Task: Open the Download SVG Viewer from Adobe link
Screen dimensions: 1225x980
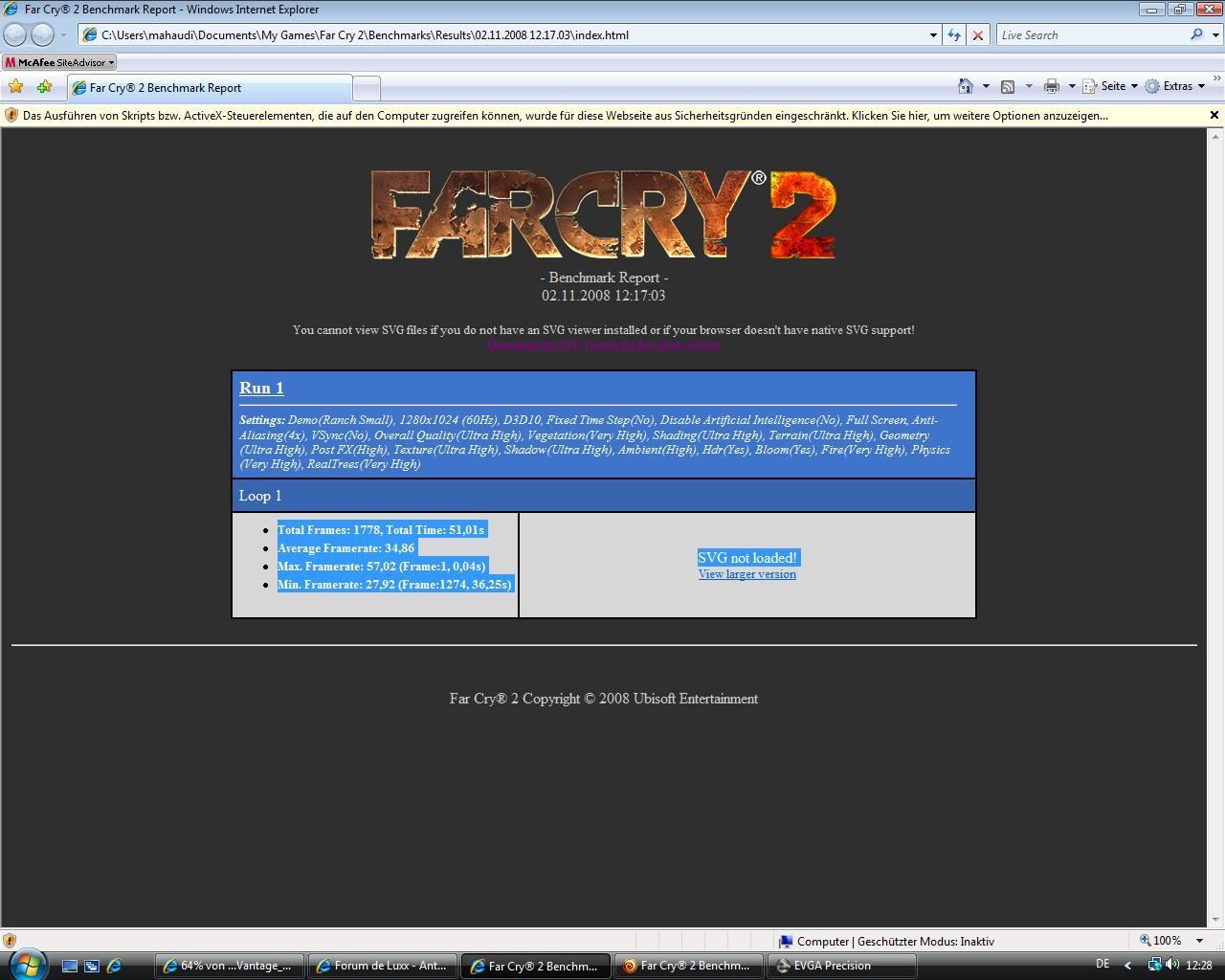Action: [x=604, y=345]
